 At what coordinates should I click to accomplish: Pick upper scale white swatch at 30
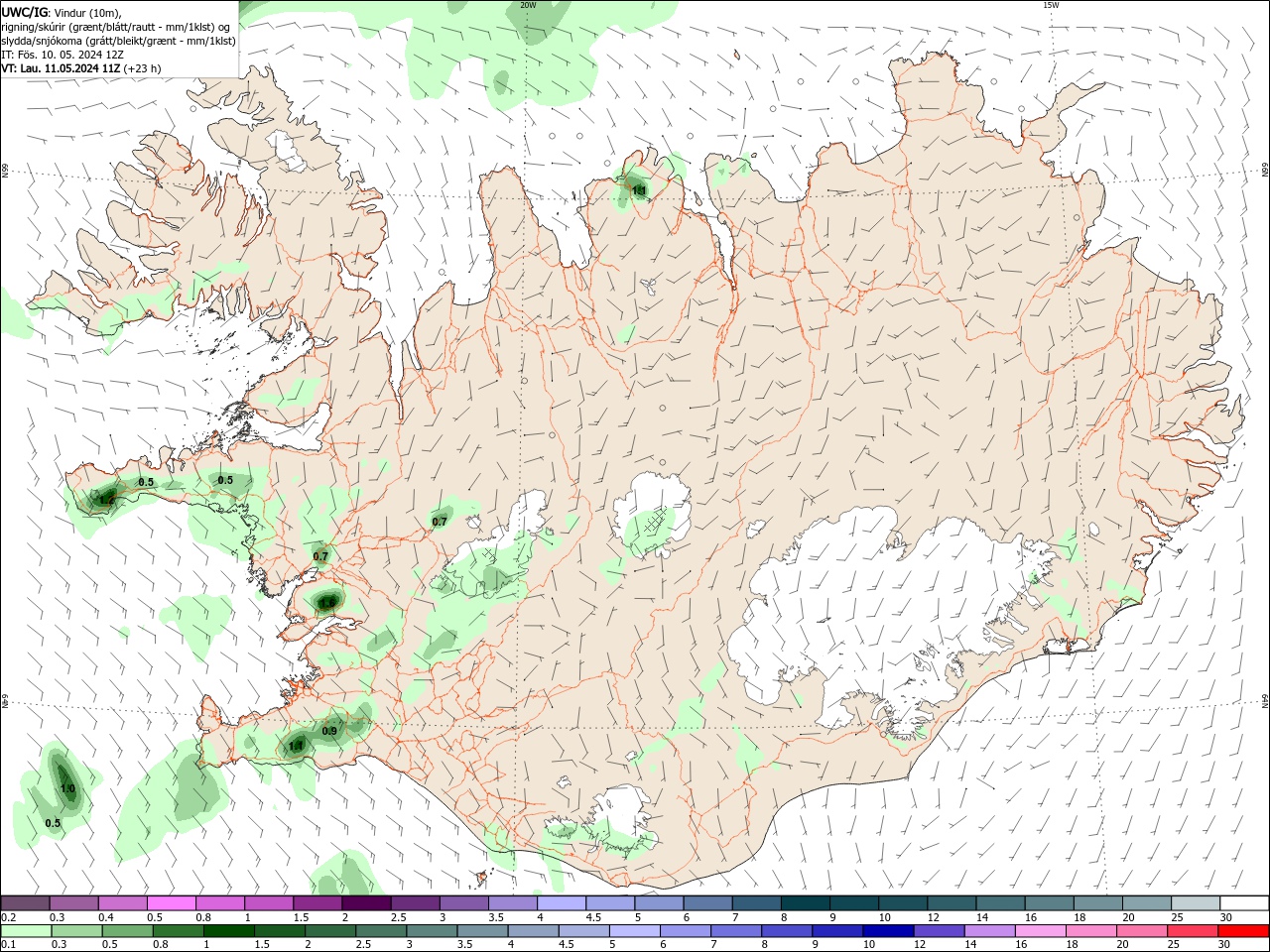(x=1245, y=902)
